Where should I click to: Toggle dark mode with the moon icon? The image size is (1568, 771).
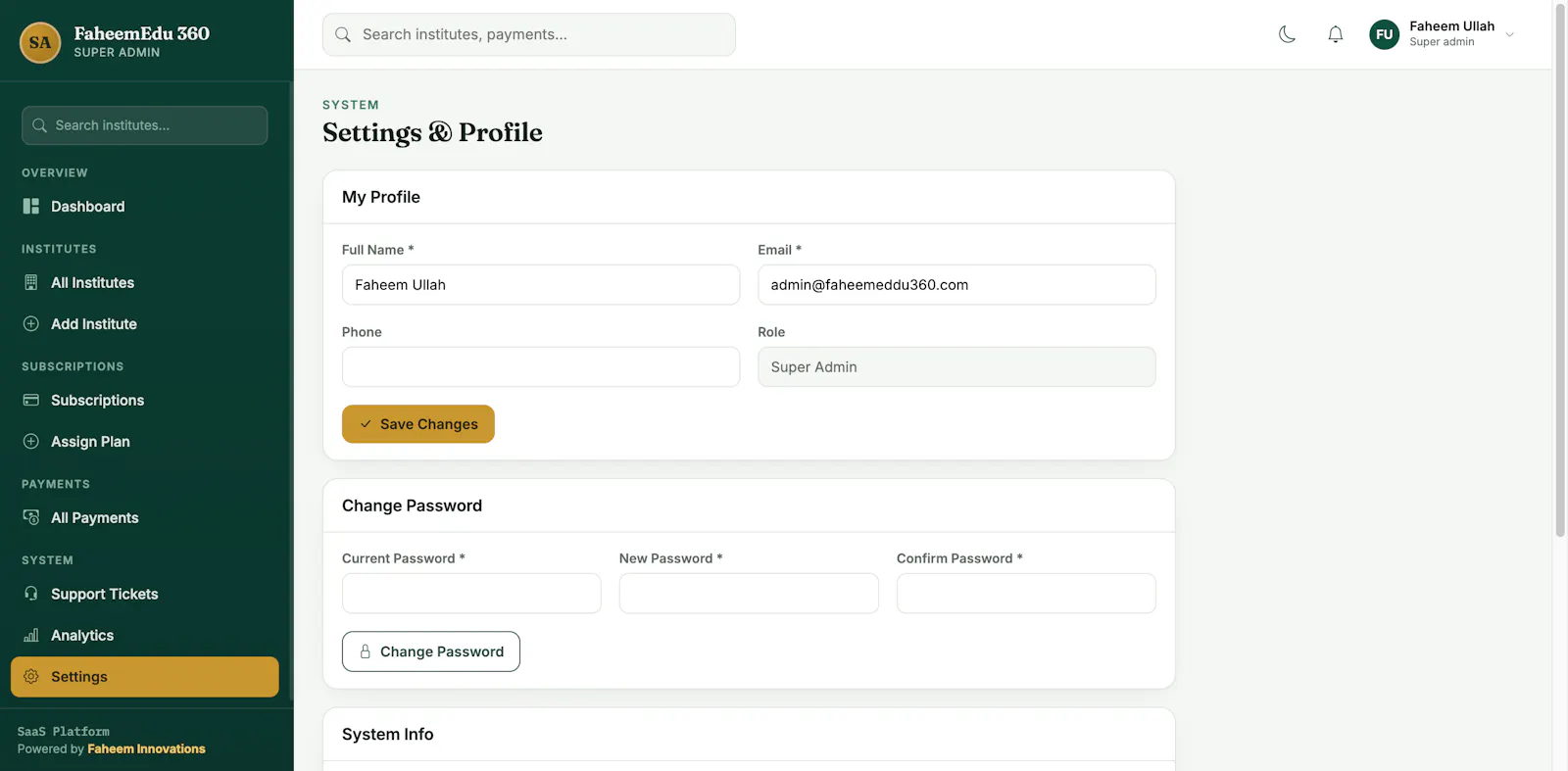pyautogui.click(x=1287, y=34)
